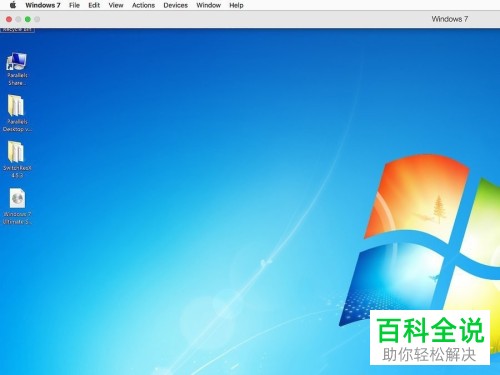
Task: Click the gray minimize window button
Action: tap(18, 19)
